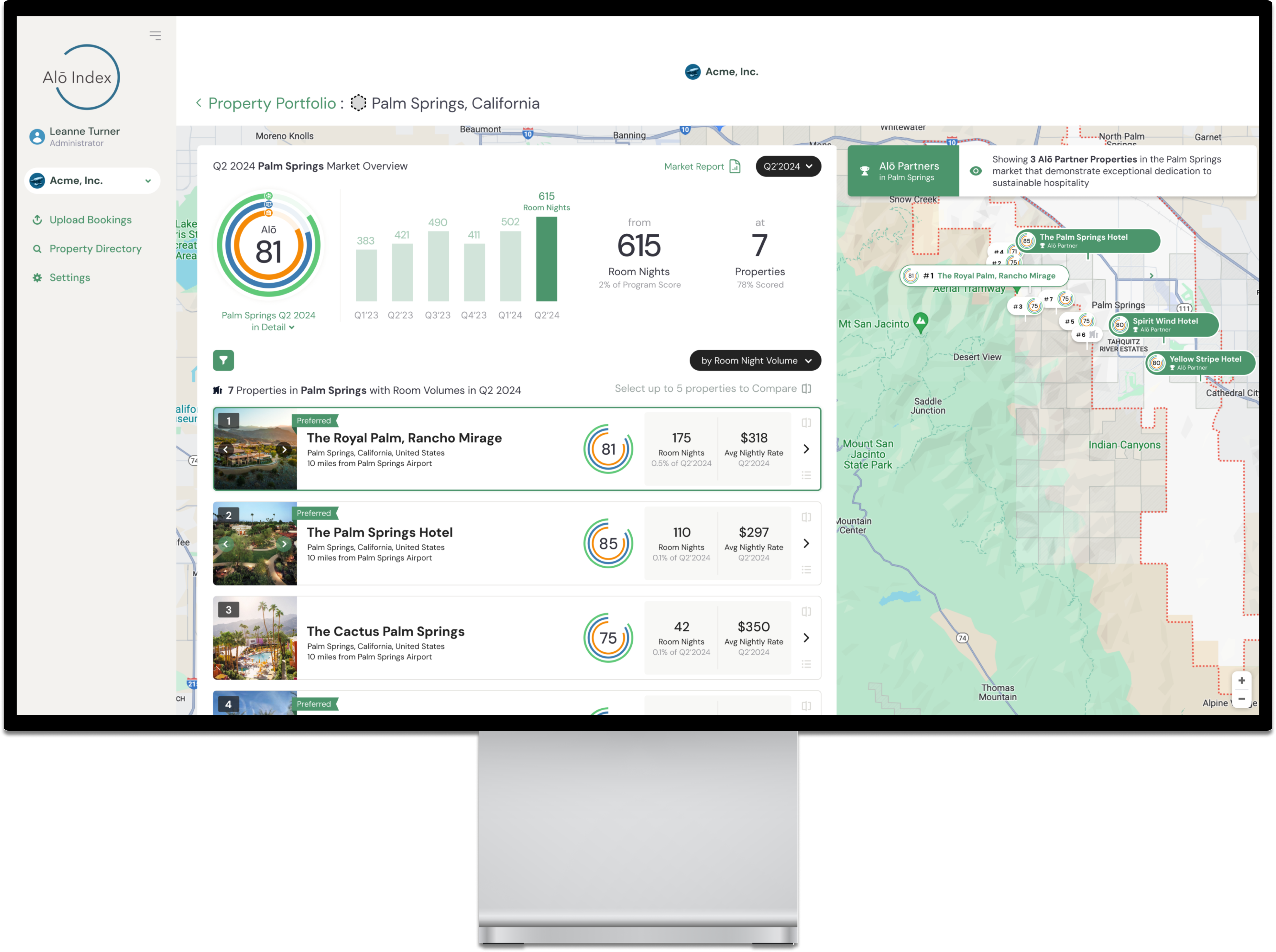Click the #7 map marker scored 75

tap(1058, 299)
